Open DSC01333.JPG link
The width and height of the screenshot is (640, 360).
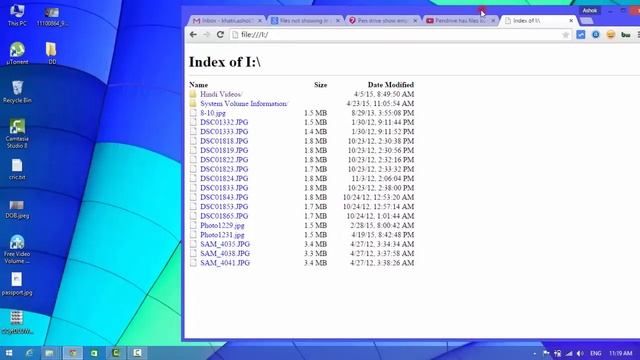[224, 132]
